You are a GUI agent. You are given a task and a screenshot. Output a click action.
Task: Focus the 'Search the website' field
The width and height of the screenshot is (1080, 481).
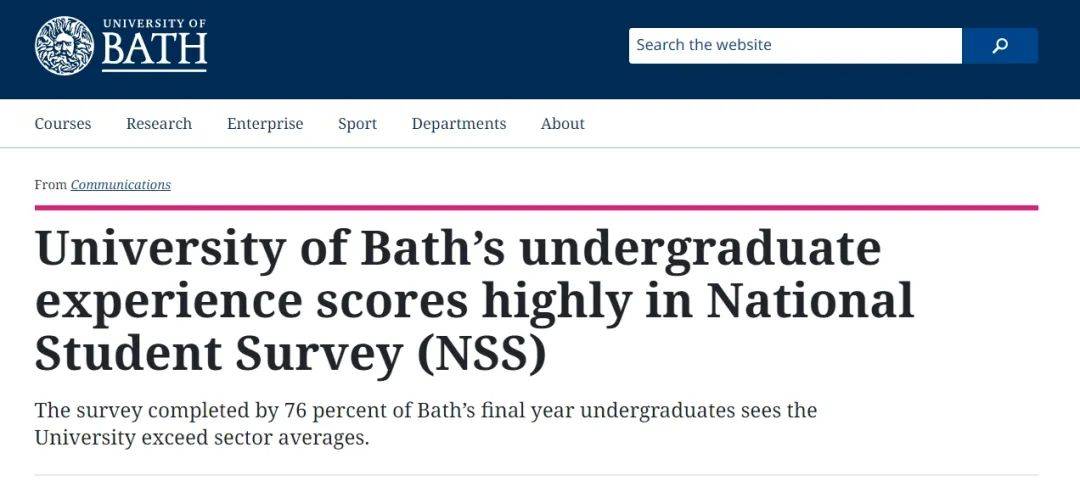(795, 45)
